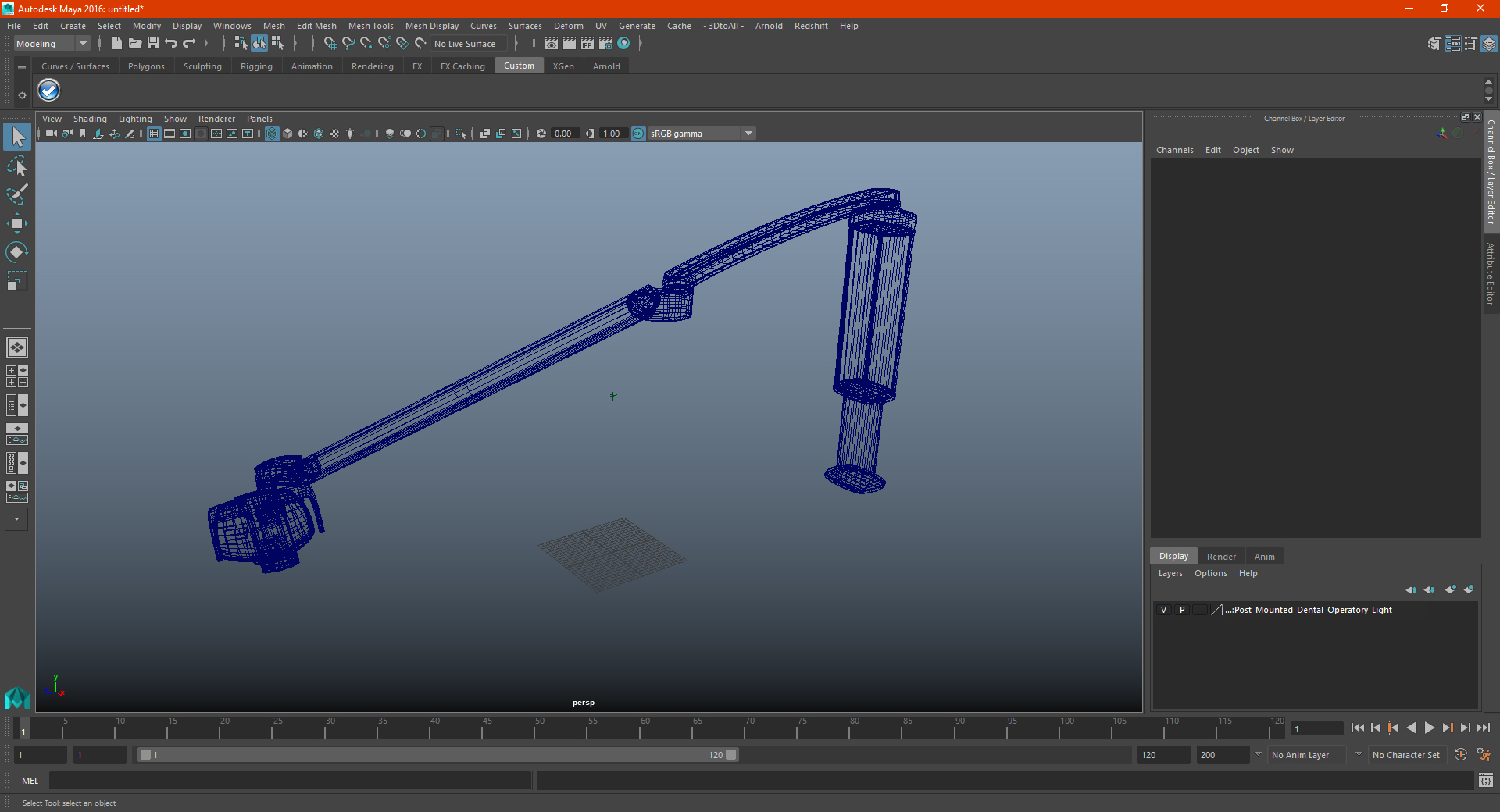Select by component type icon
Viewport: 1500px width, 812px height.
pyautogui.click(x=278, y=44)
